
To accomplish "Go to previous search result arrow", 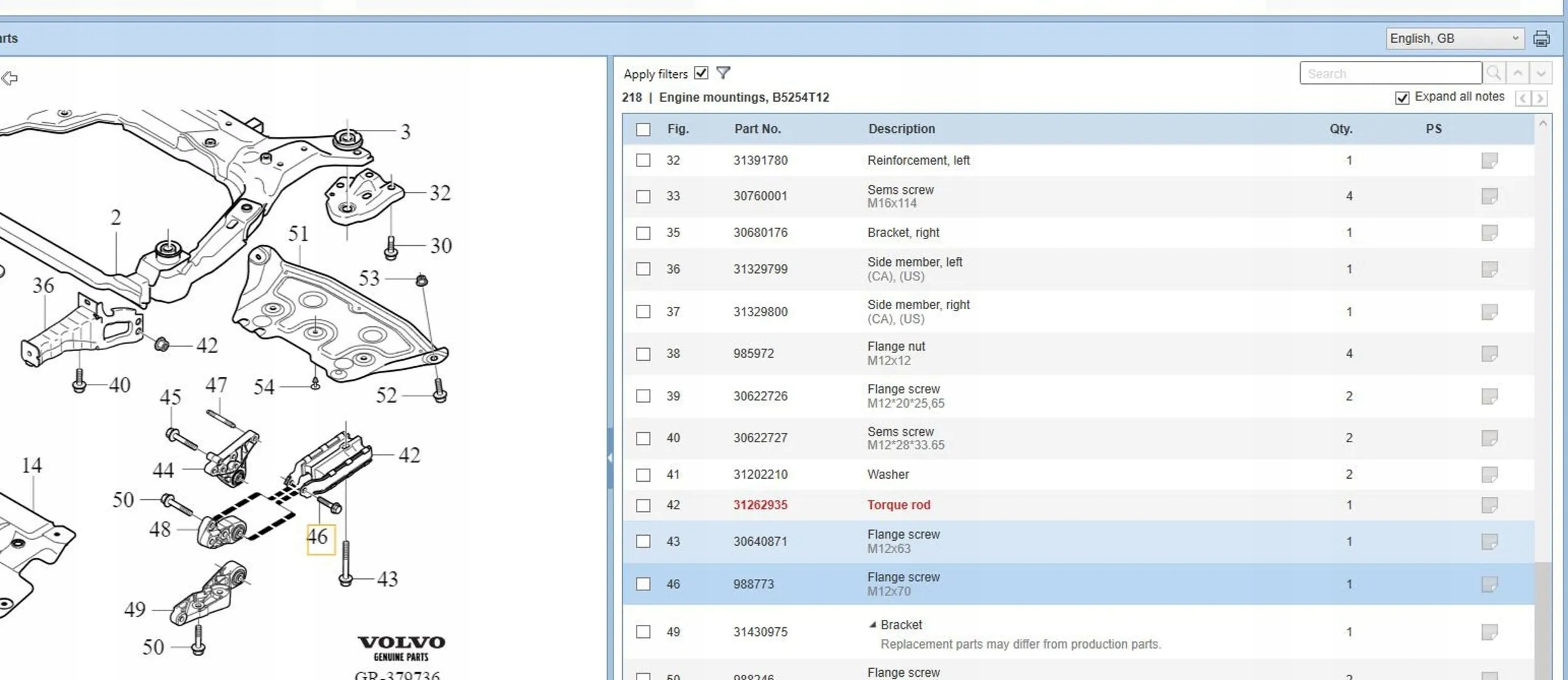I will click(1518, 73).
